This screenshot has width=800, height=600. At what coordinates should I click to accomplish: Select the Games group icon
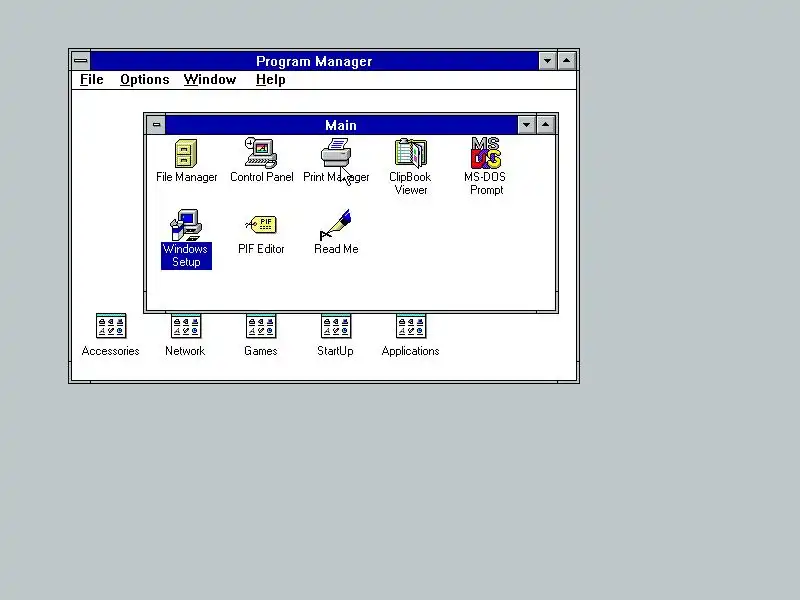261,326
